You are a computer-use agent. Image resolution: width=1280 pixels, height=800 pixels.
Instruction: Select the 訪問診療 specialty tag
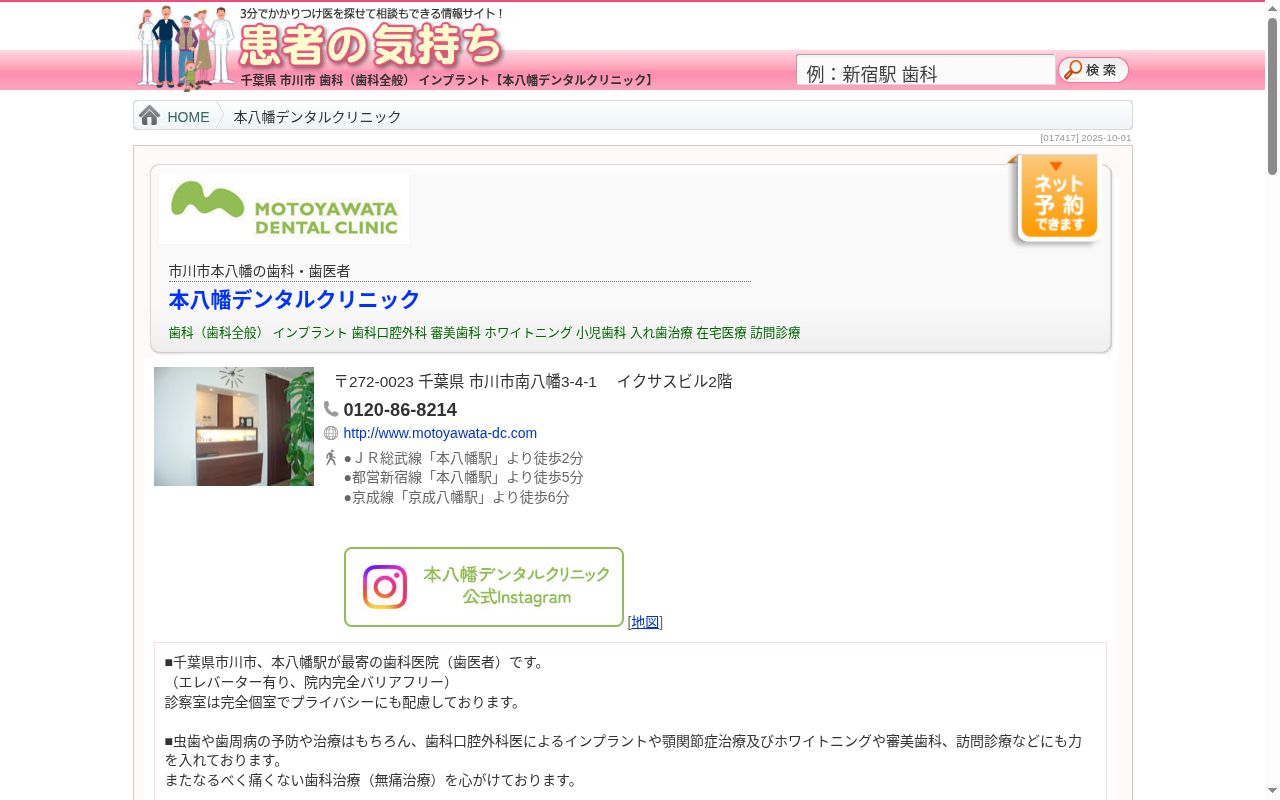coord(776,333)
